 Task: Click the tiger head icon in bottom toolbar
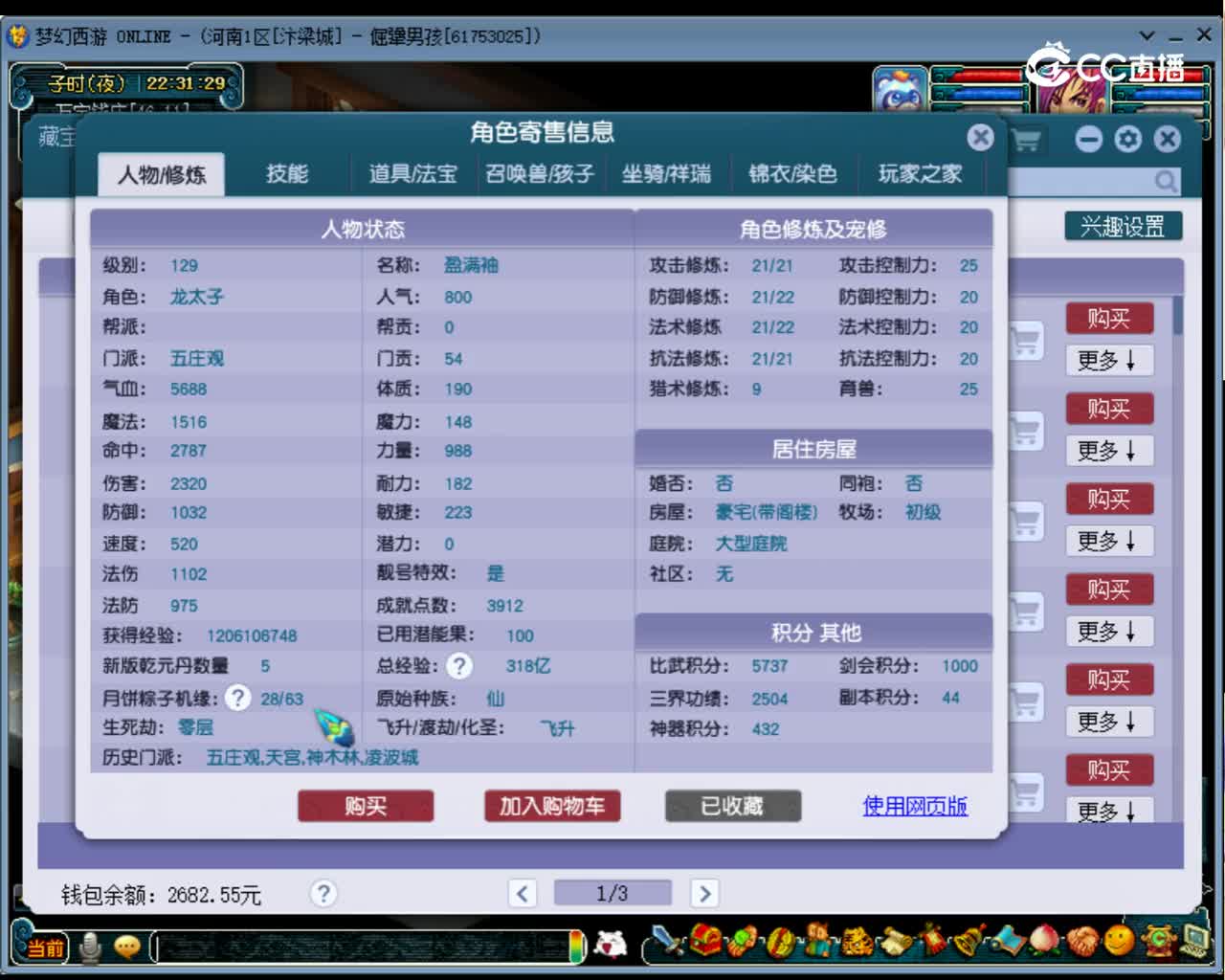[857, 942]
